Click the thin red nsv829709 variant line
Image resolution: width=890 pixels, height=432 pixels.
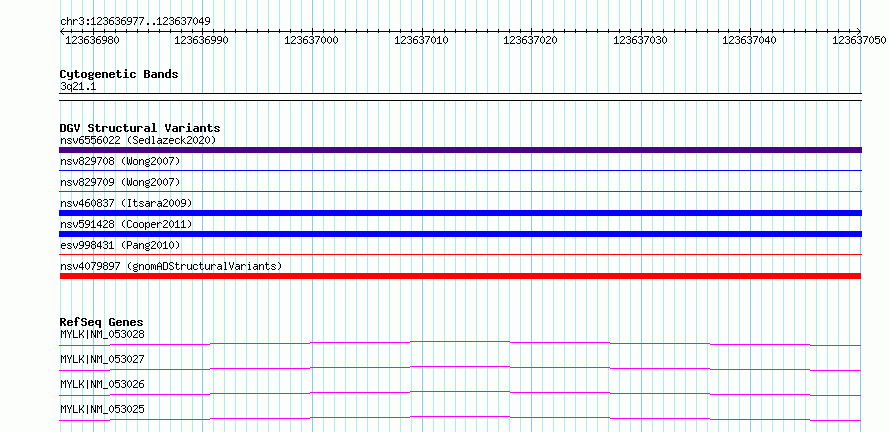460,191
